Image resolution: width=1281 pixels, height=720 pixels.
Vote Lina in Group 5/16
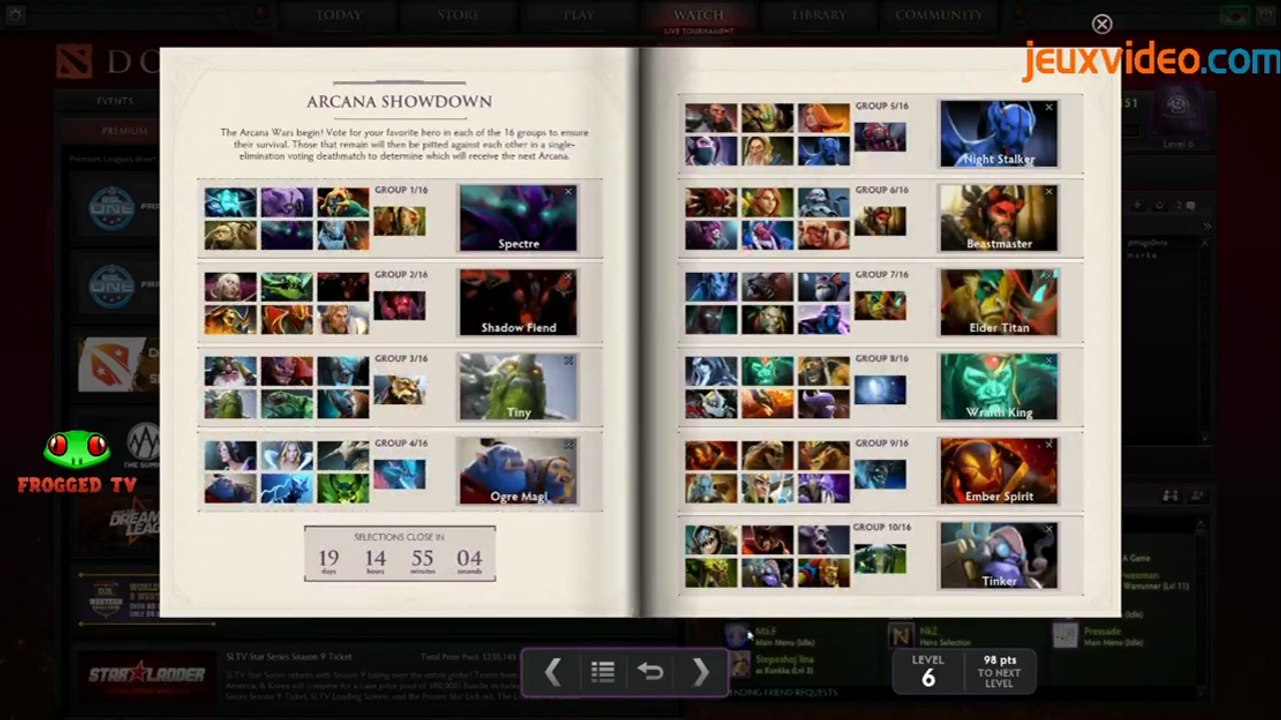pyautogui.click(x=823, y=118)
